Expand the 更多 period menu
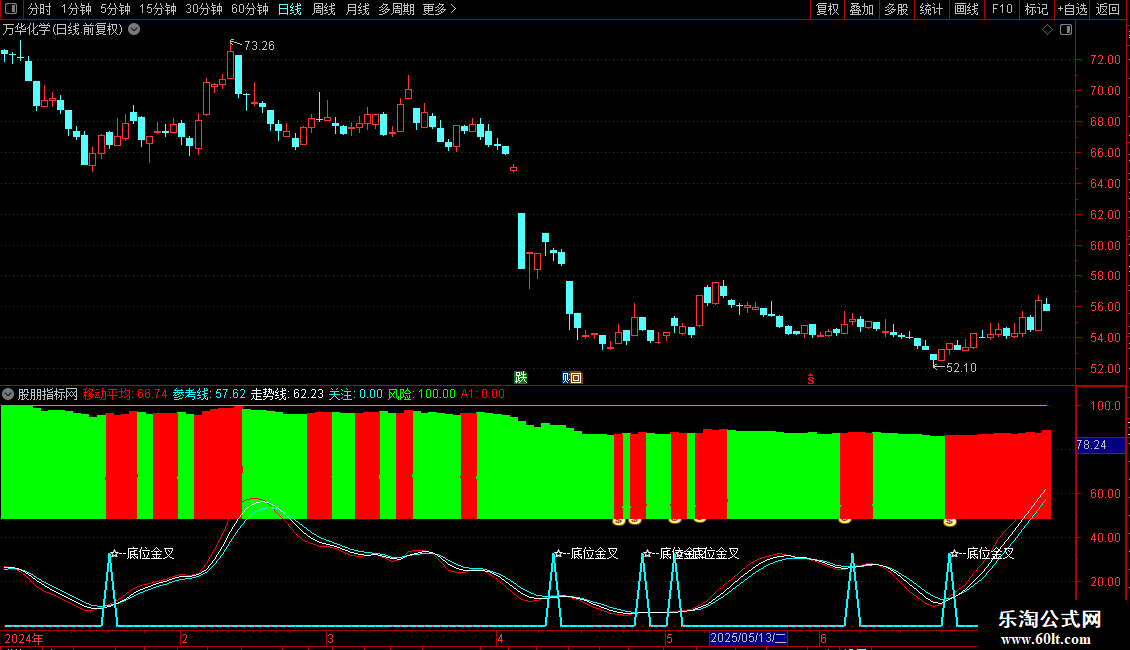 (439, 9)
